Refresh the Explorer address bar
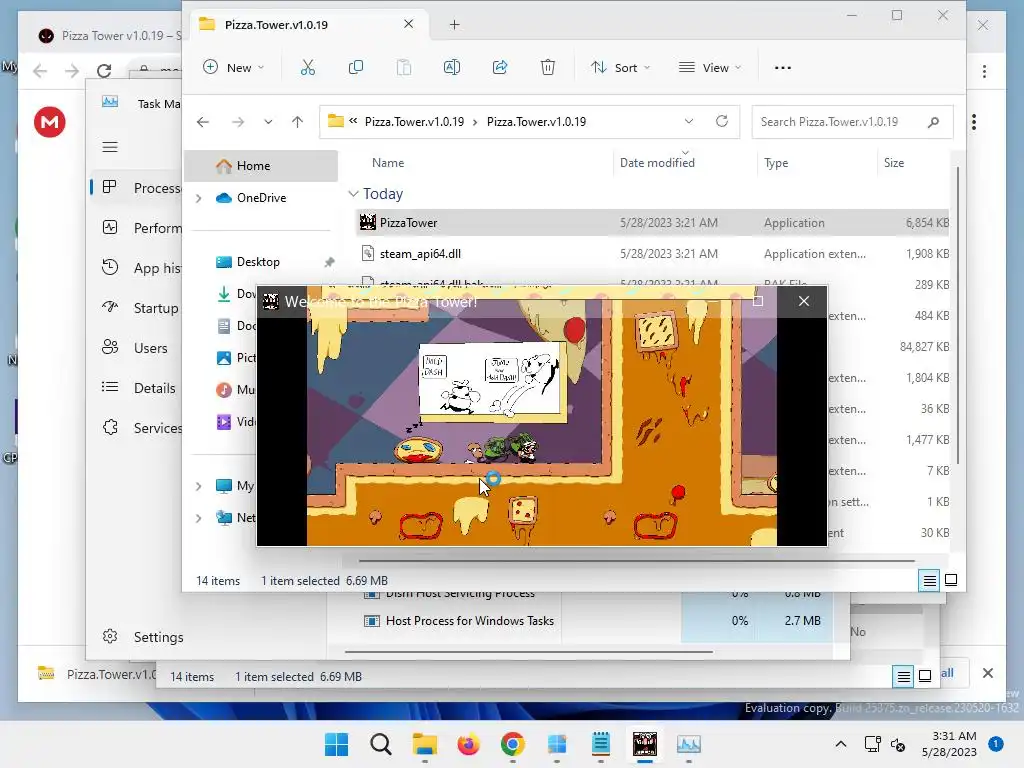1024x768 pixels. pos(722,121)
